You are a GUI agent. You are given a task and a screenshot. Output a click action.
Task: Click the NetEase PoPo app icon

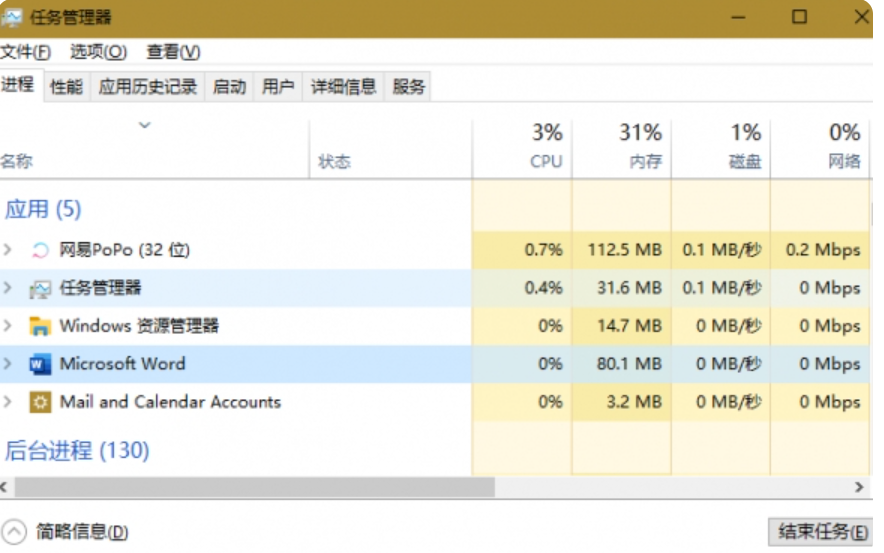click(x=40, y=250)
